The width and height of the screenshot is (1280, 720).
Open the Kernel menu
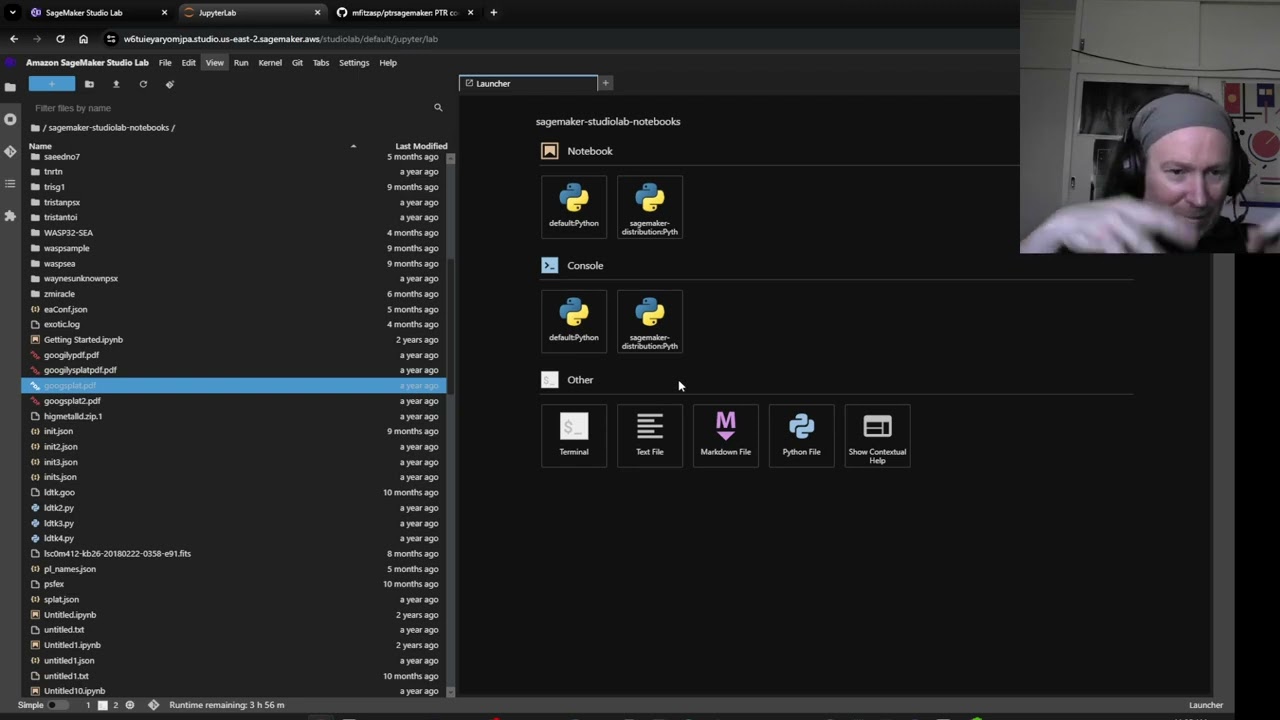[270, 63]
